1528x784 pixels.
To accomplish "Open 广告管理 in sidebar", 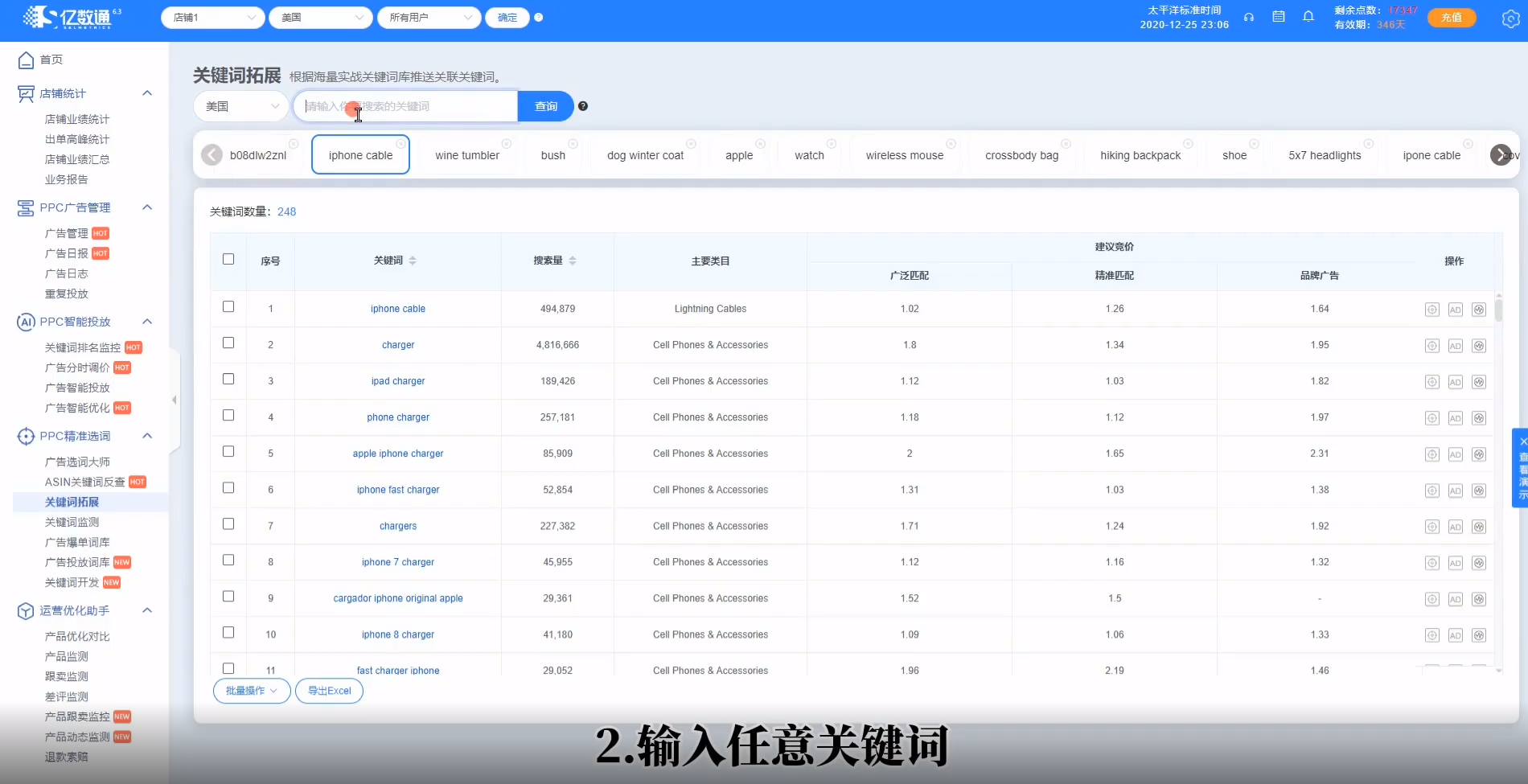I will coord(66,233).
